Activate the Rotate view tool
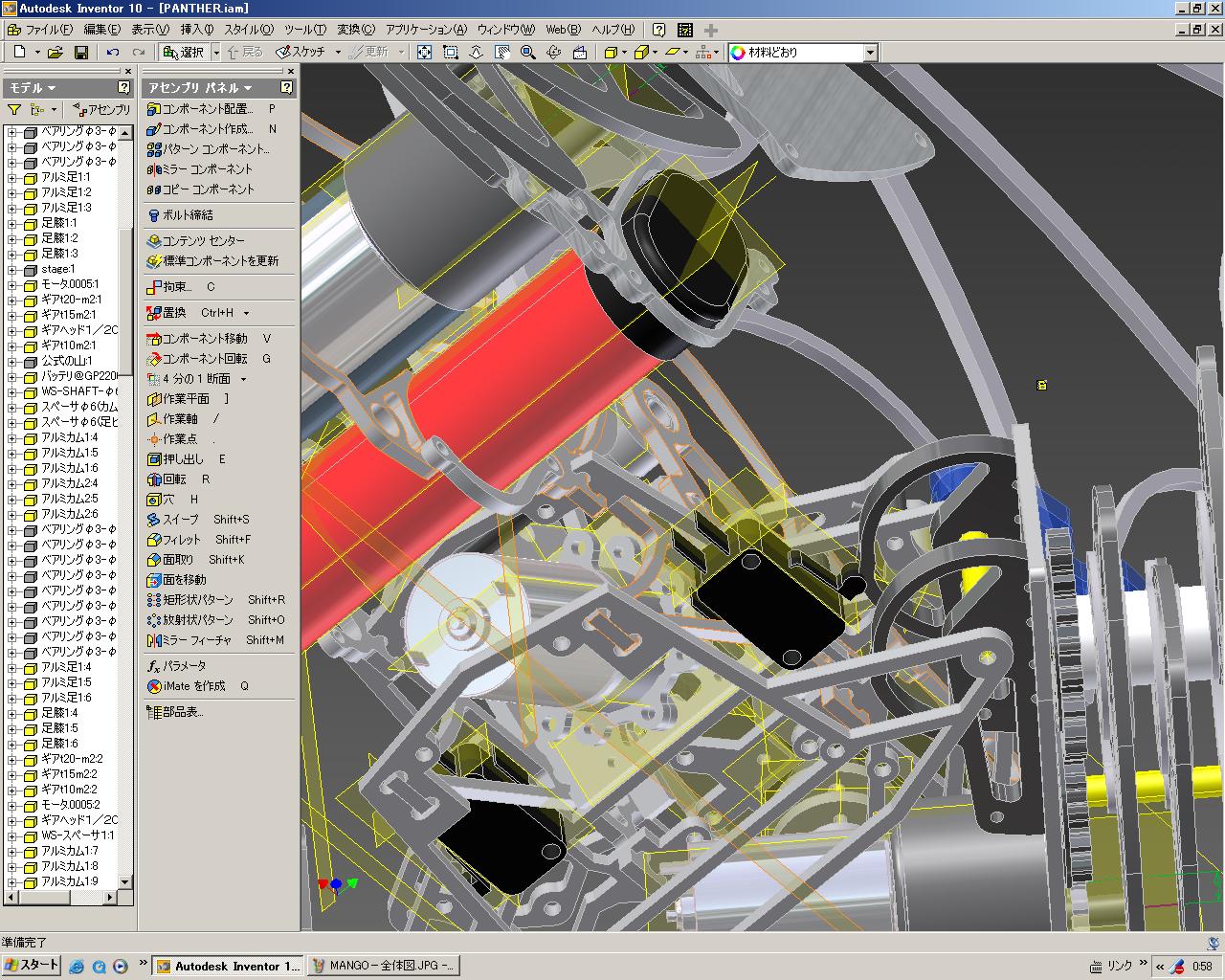 (x=553, y=52)
